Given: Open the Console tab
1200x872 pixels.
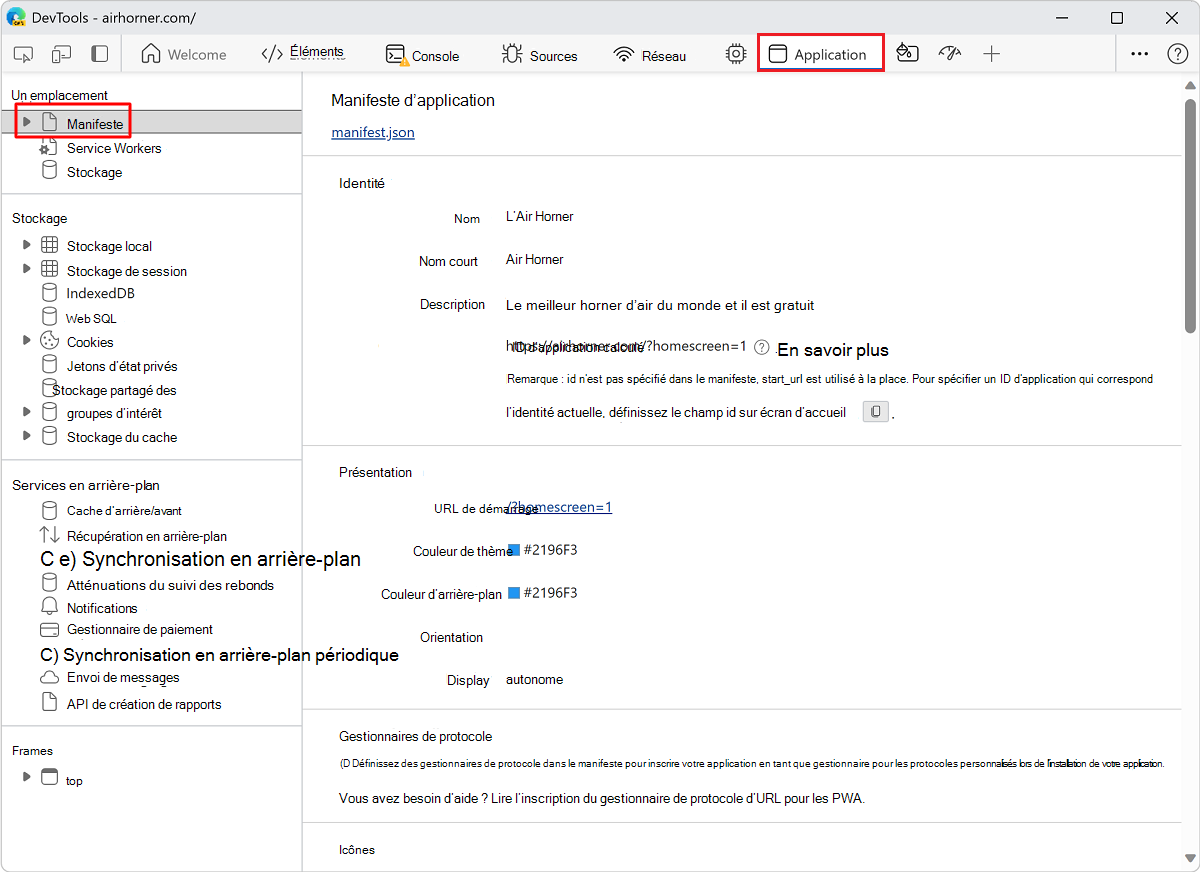Looking at the screenshot, I should 423,55.
